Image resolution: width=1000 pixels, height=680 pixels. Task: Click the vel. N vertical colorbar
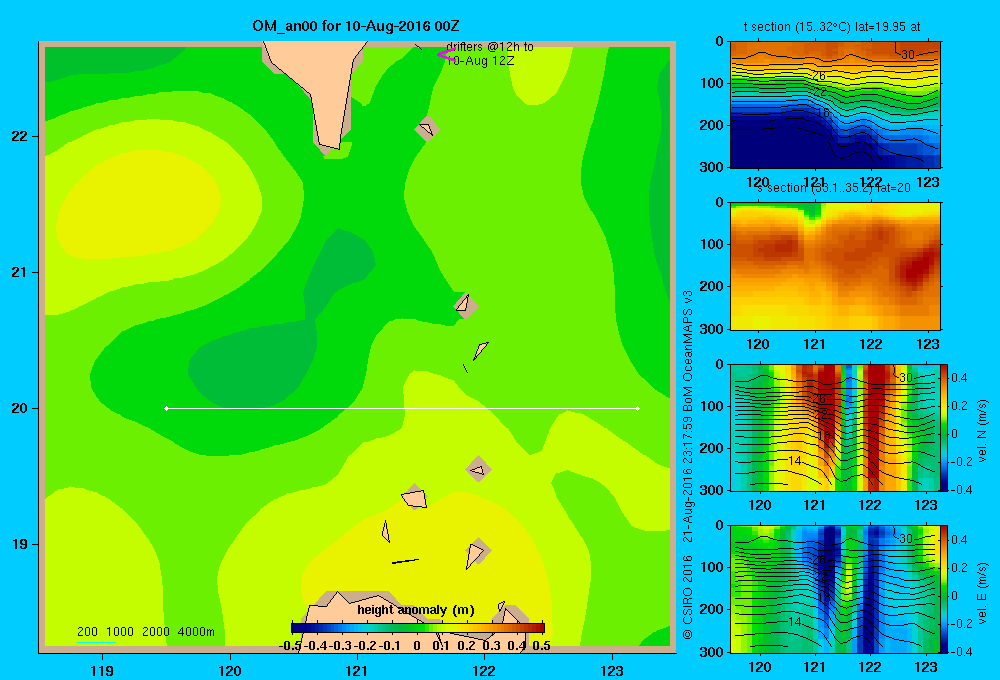pyautogui.click(x=945, y=427)
